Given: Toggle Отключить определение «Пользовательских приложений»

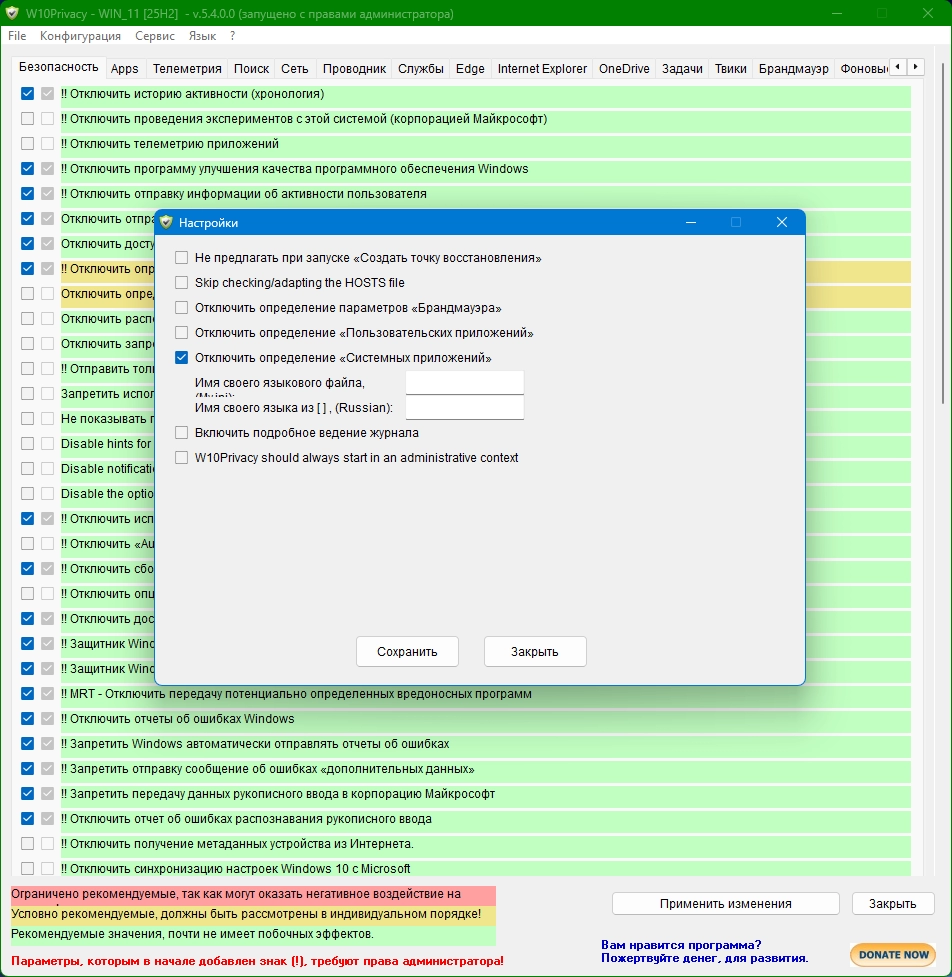Looking at the screenshot, I should (181, 333).
